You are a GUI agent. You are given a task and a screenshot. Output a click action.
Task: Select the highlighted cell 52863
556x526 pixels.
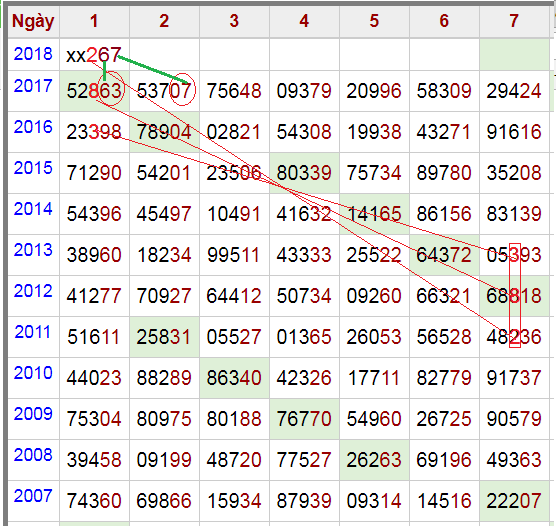tap(94, 91)
